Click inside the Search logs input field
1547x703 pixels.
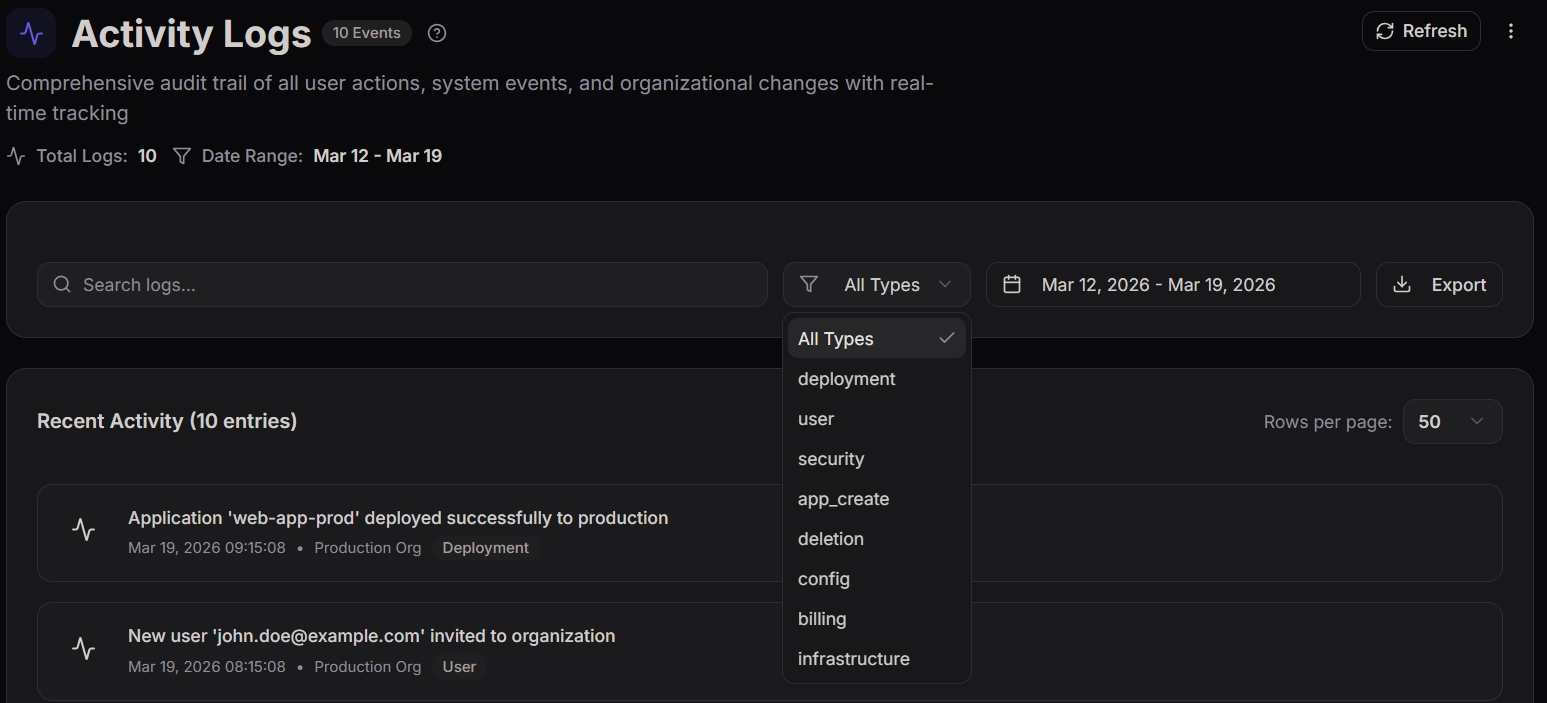pos(400,284)
